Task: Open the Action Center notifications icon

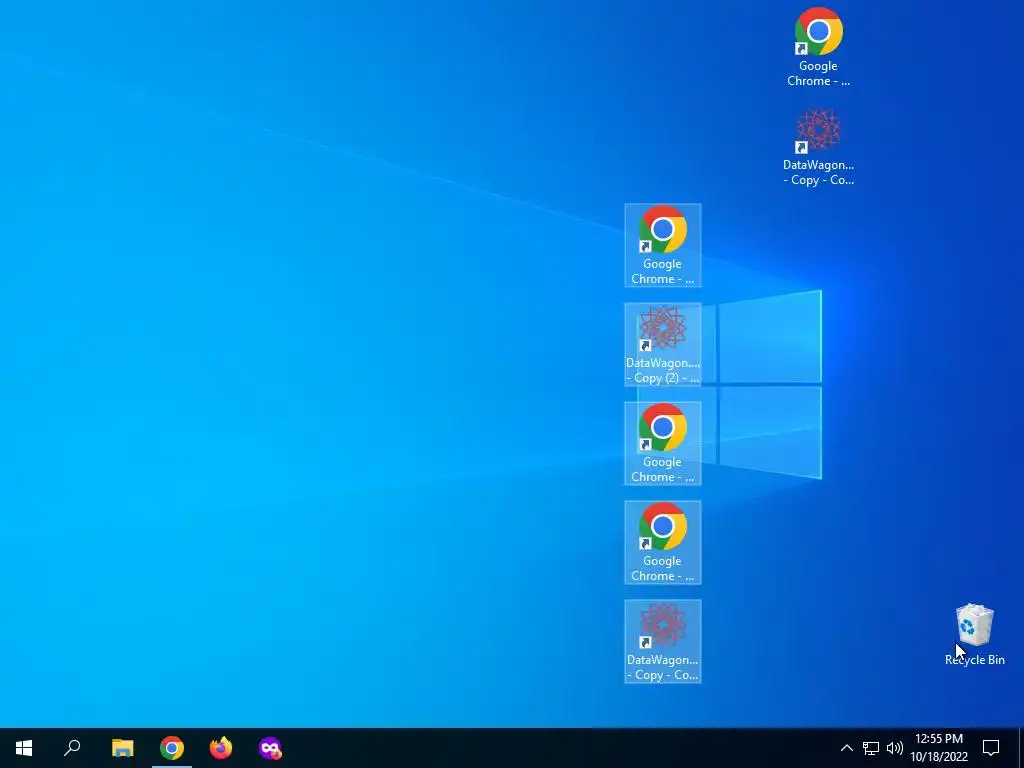Action: (991, 748)
